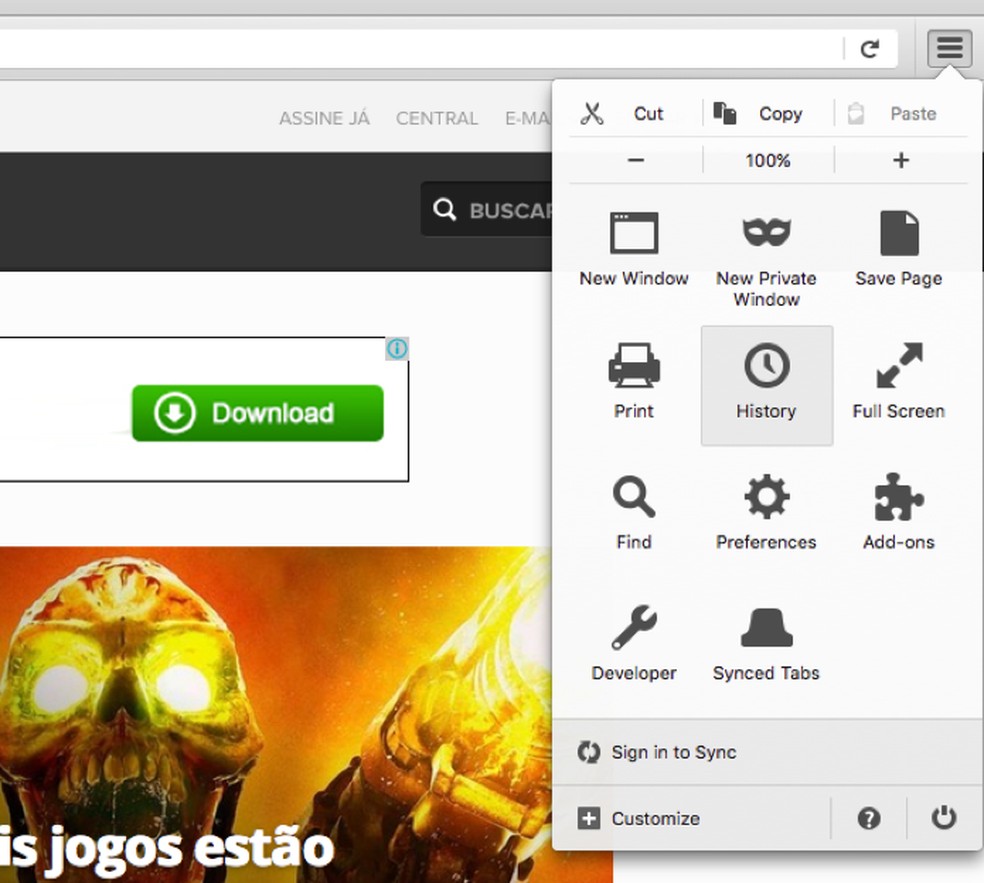Increase page zoom with the plus control
The image size is (984, 883).
(901, 160)
